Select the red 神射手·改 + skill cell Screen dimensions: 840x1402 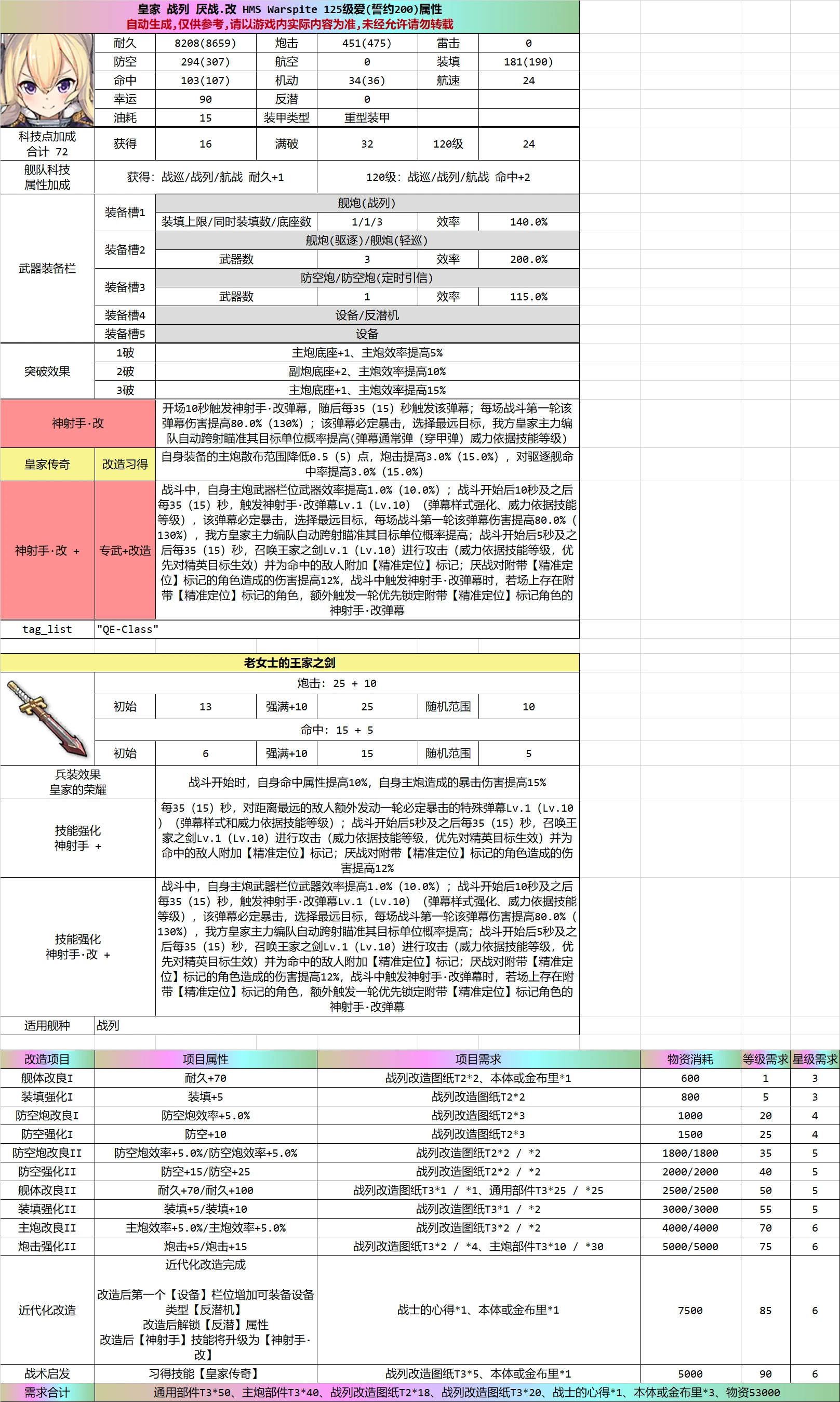[47, 550]
